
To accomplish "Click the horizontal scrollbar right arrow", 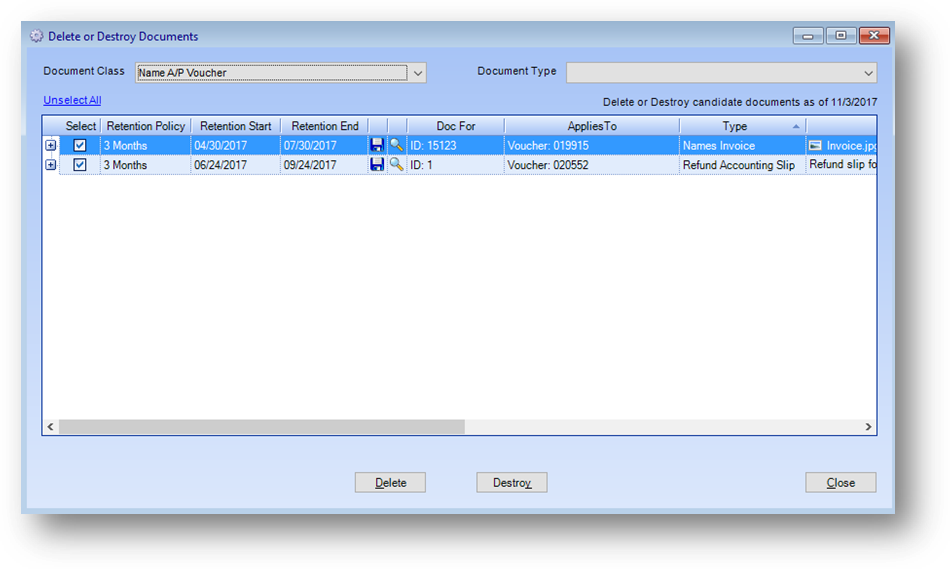I will 869,427.
